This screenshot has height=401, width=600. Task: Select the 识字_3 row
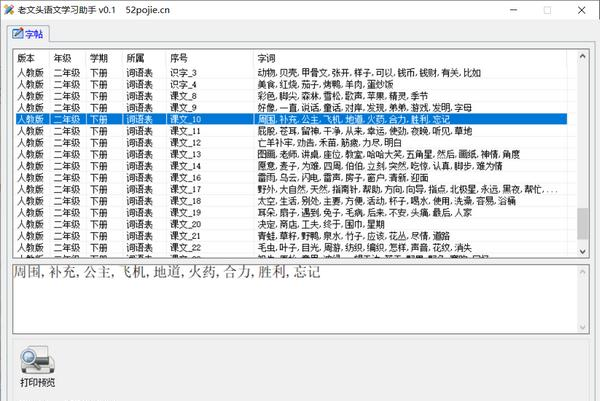coord(291,73)
